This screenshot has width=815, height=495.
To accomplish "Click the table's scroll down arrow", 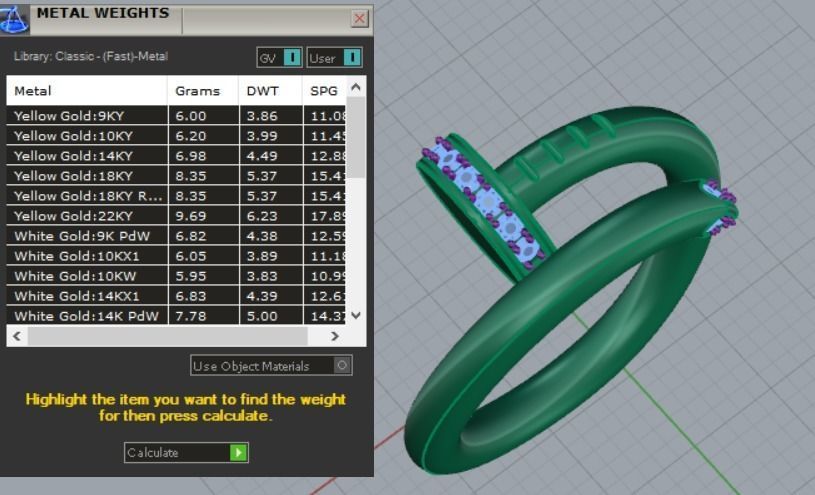I will (x=356, y=315).
